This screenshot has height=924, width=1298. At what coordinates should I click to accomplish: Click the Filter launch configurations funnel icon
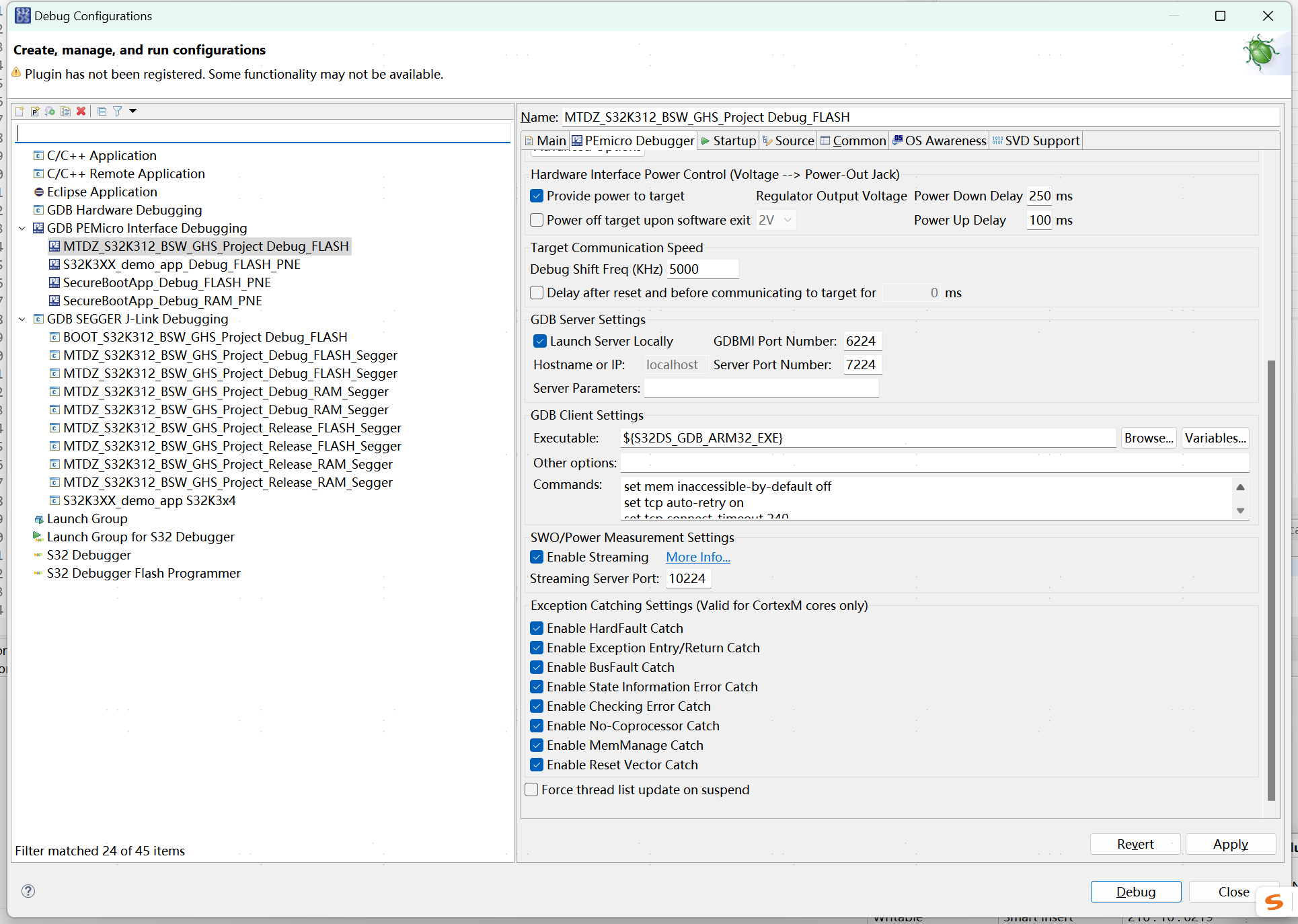[x=117, y=111]
